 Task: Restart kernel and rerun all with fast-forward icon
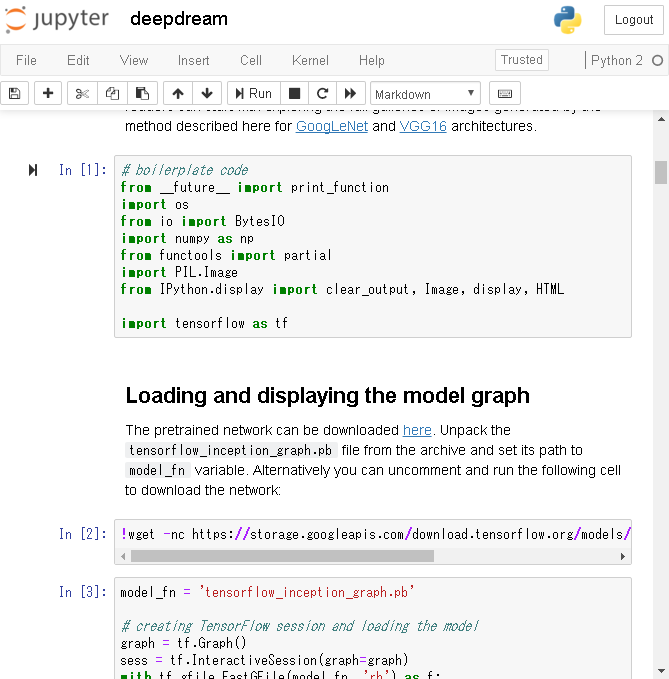[x=350, y=93]
